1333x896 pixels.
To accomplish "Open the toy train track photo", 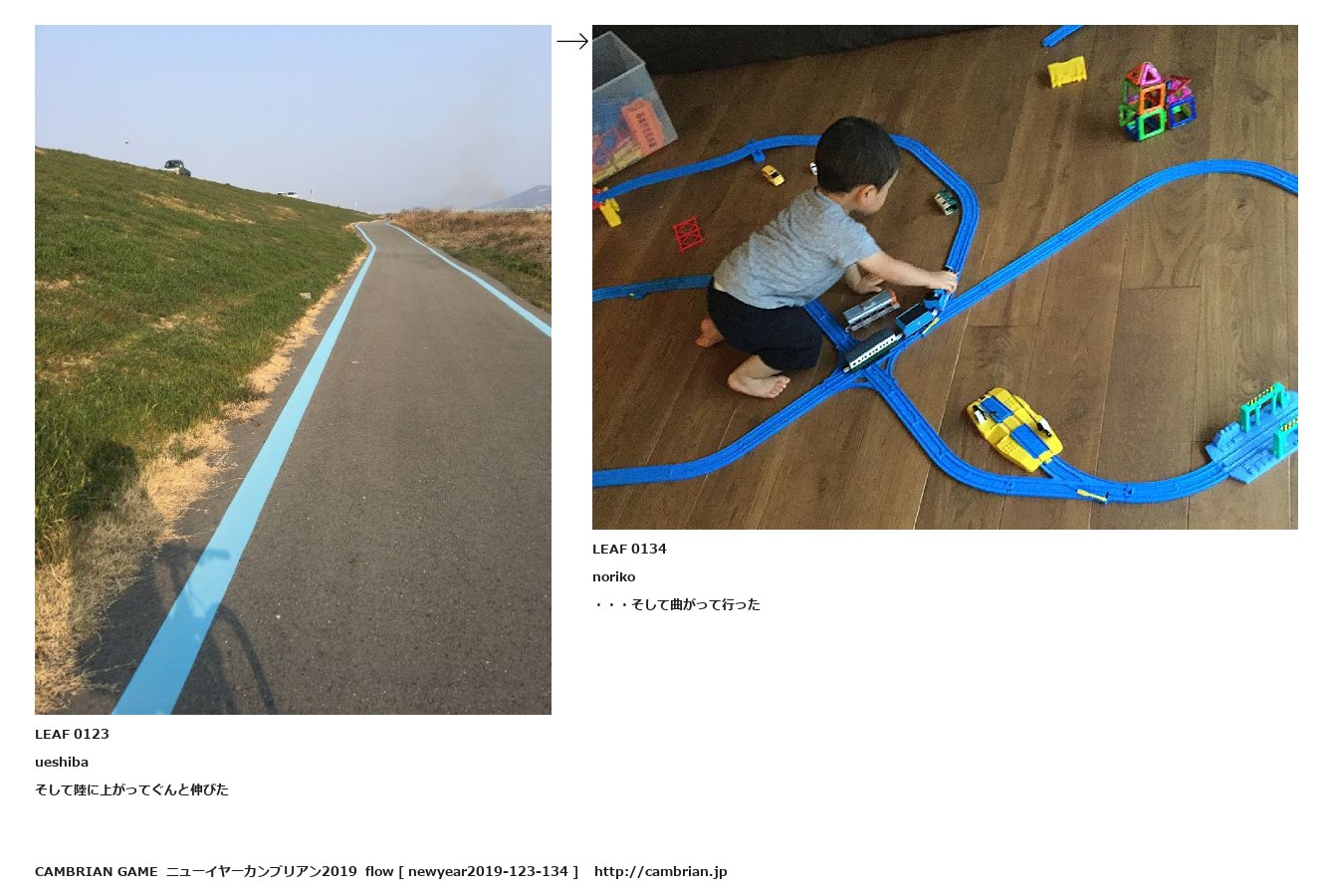I will (945, 277).
